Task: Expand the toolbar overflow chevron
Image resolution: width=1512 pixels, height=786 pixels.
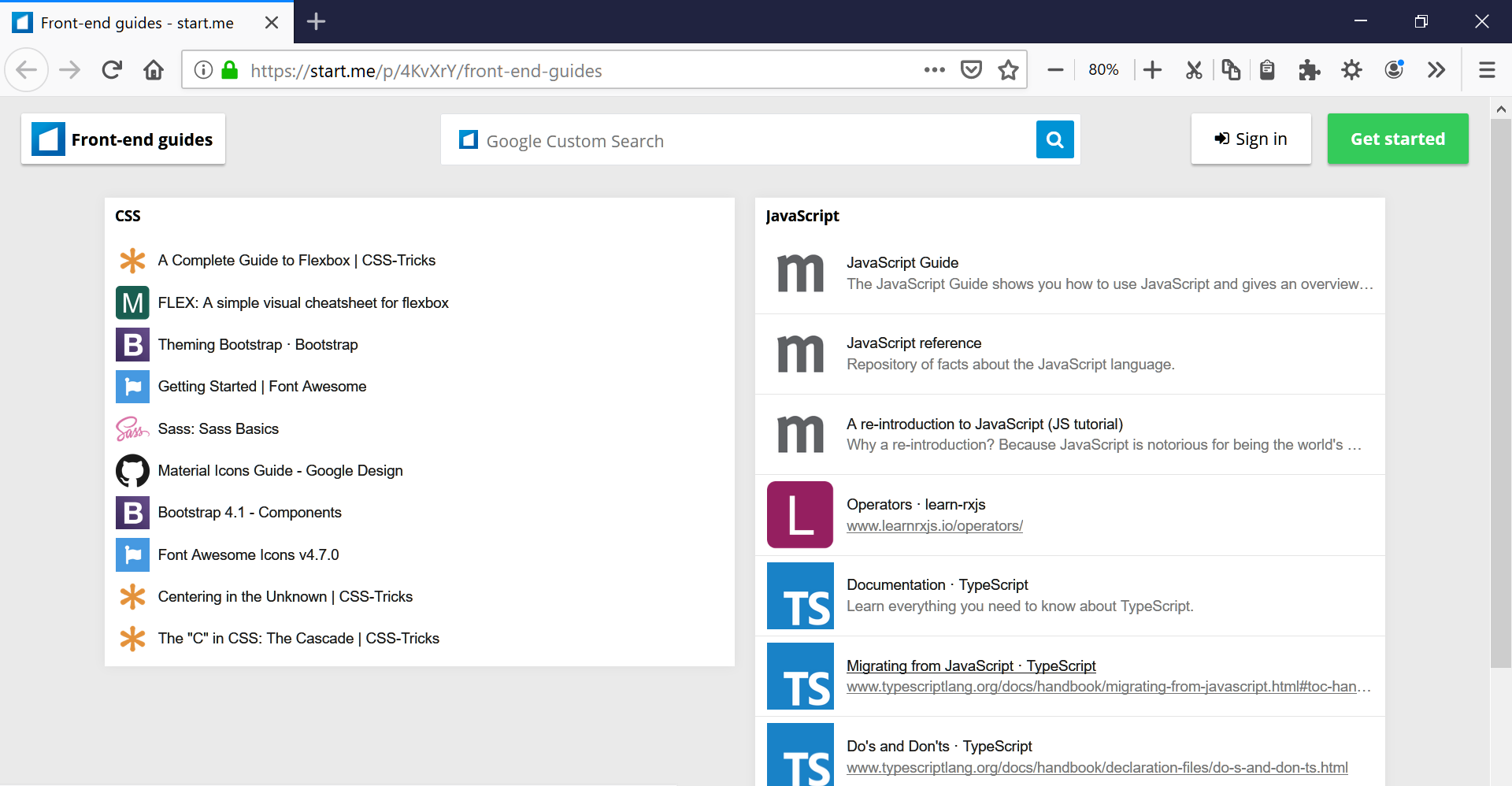Action: pyautogui.click(x=1436, y=70)
